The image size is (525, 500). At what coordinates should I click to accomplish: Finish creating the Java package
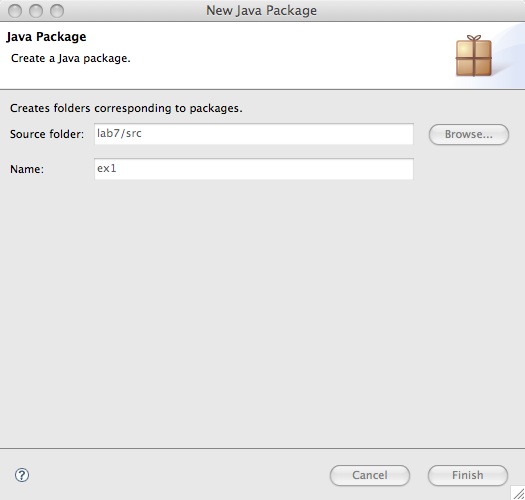click(468, 475)
